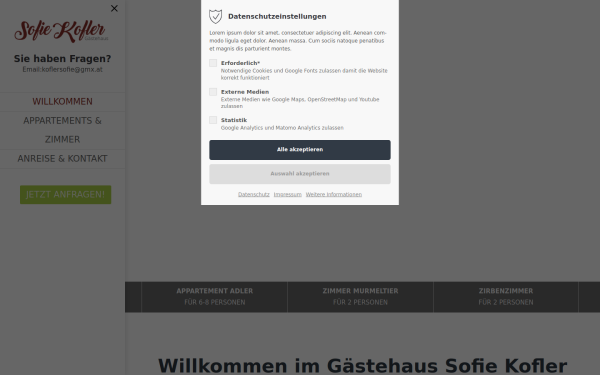Click the Willkommen im Gästehaus Sofie Kofler heading
The height and width of the screenshot is (375, 600).
[362, 365]
